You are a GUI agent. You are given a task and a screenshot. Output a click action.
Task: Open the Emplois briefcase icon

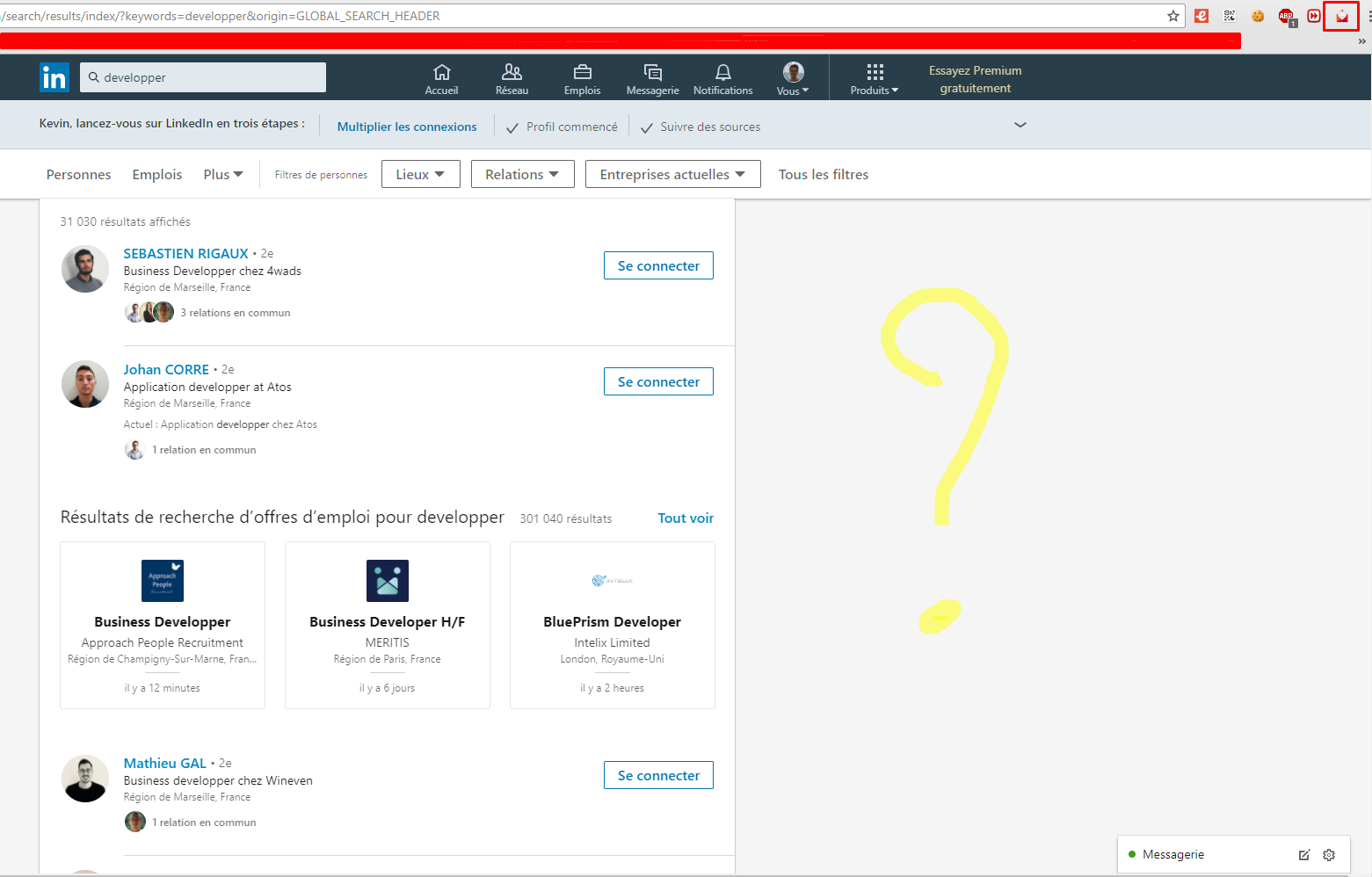(x=581, y=77)
